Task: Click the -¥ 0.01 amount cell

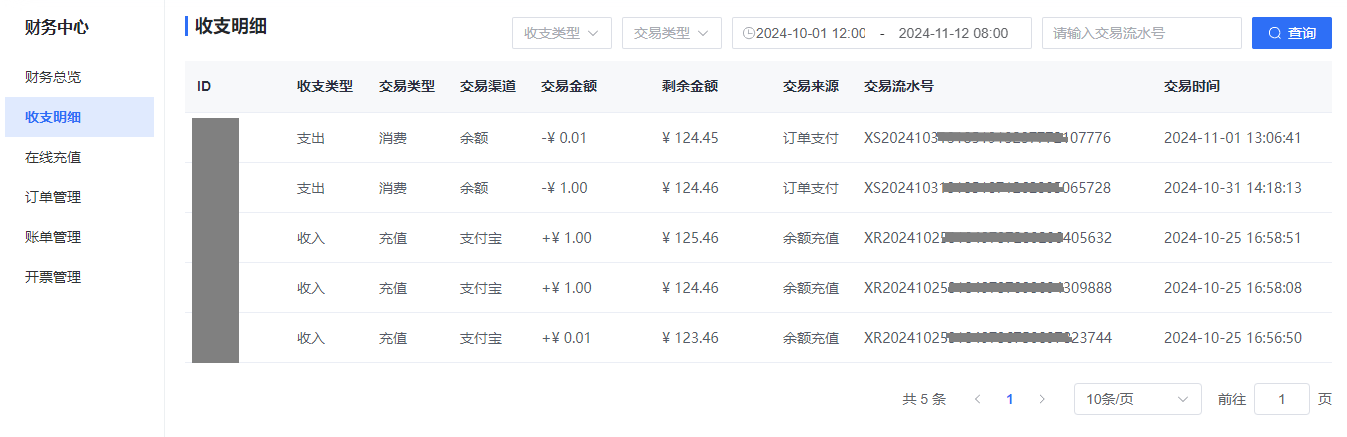Action: [564, 138]
